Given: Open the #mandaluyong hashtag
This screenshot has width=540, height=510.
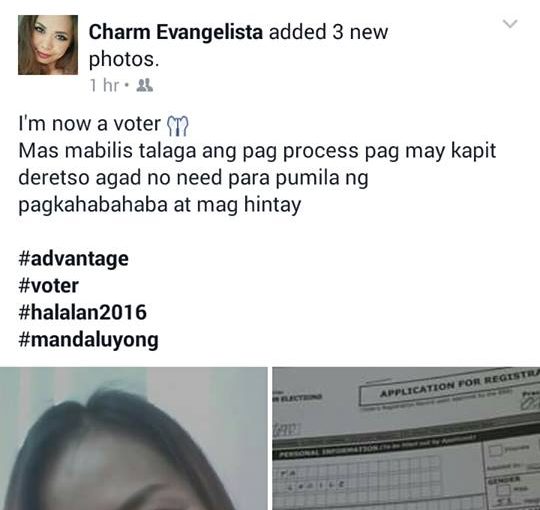Looking at the screenshot, I should coord(89,339).
